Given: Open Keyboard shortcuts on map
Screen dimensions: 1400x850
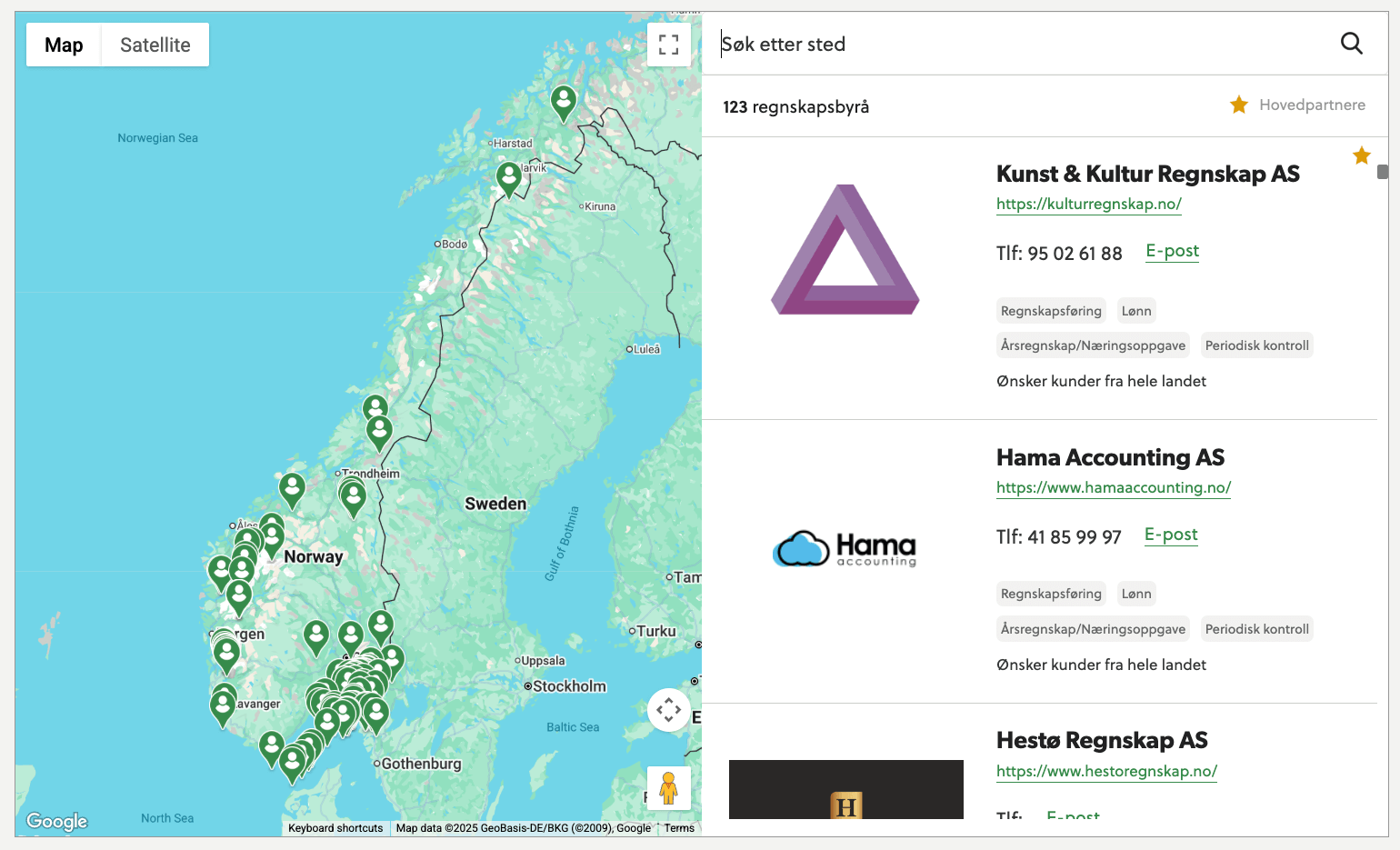Looking at the screenshot, I should [335, 828].
